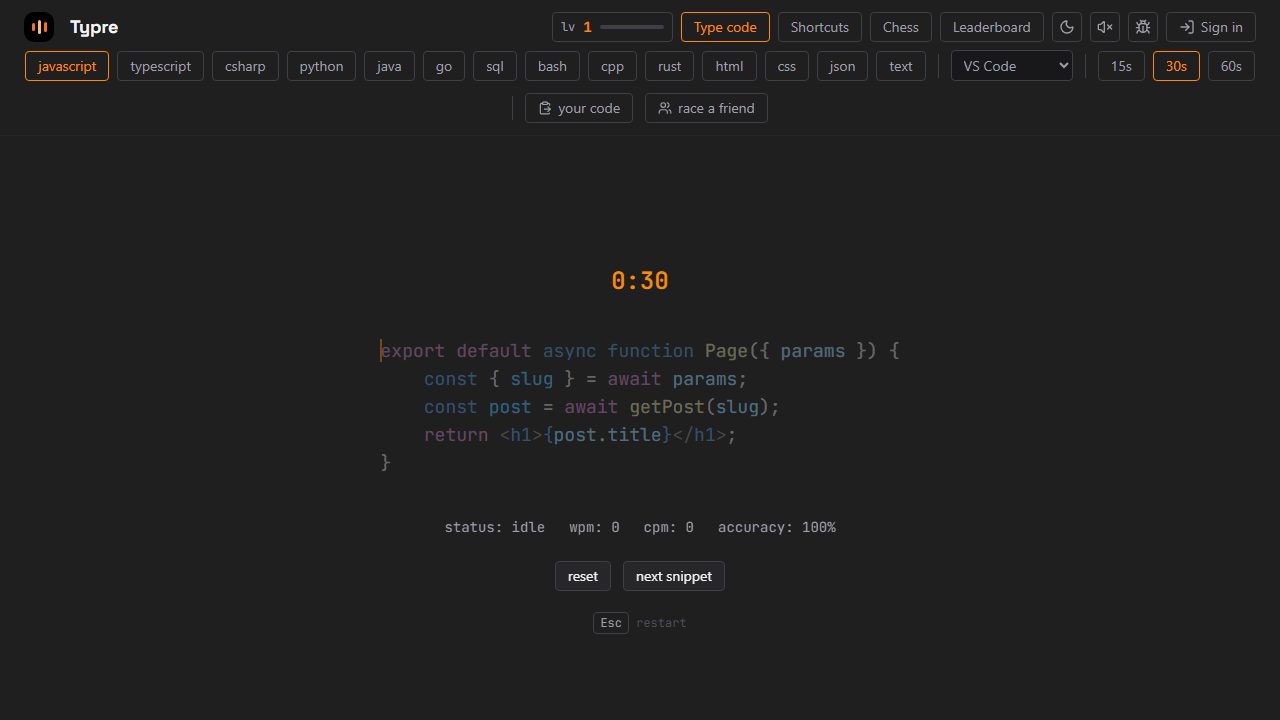
Task: Choose sql language option
Action: 495,66
